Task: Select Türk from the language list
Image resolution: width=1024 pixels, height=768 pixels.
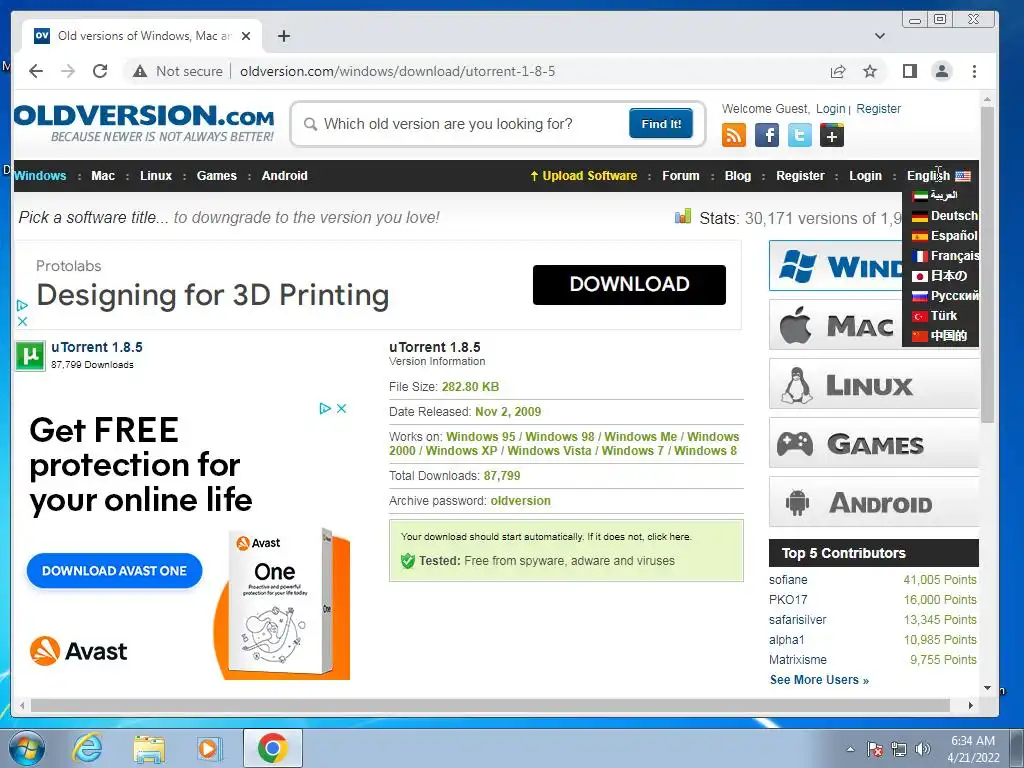Action: click(935, 316)
